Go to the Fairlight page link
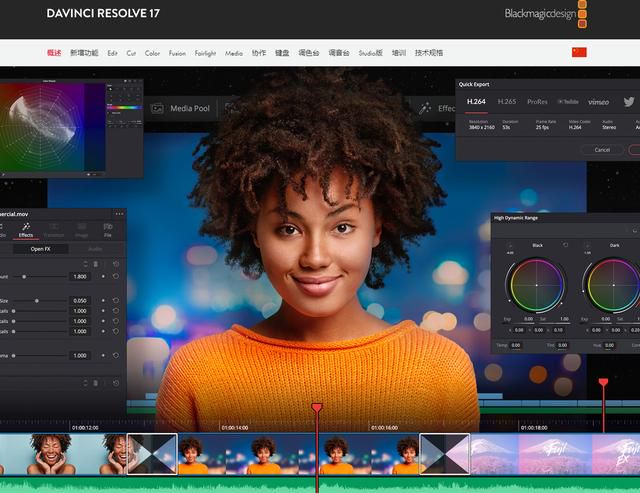This screenshot has width=640, height=493. (x=205, y=53)
